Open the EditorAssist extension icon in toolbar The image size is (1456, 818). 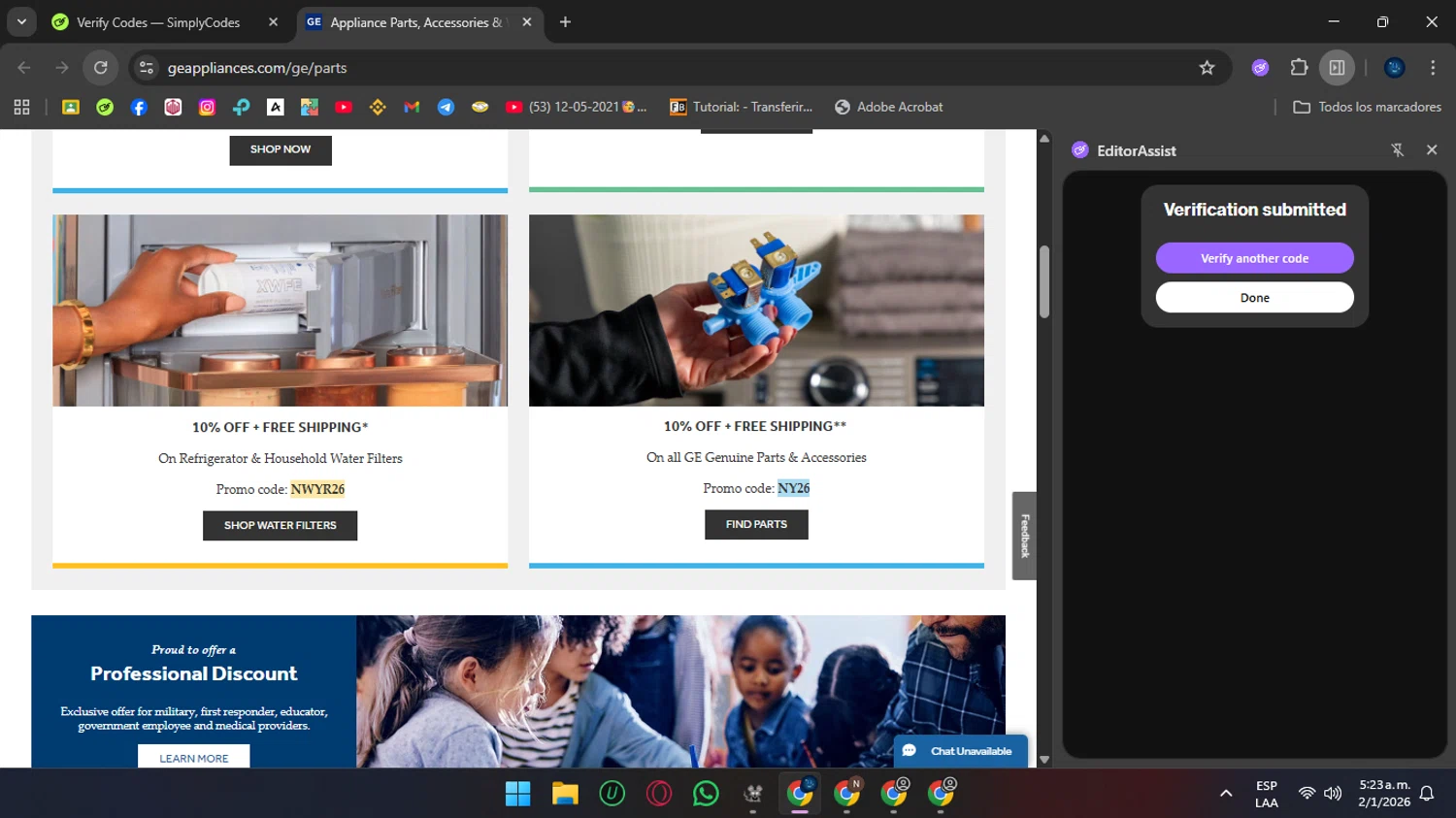1260,68
